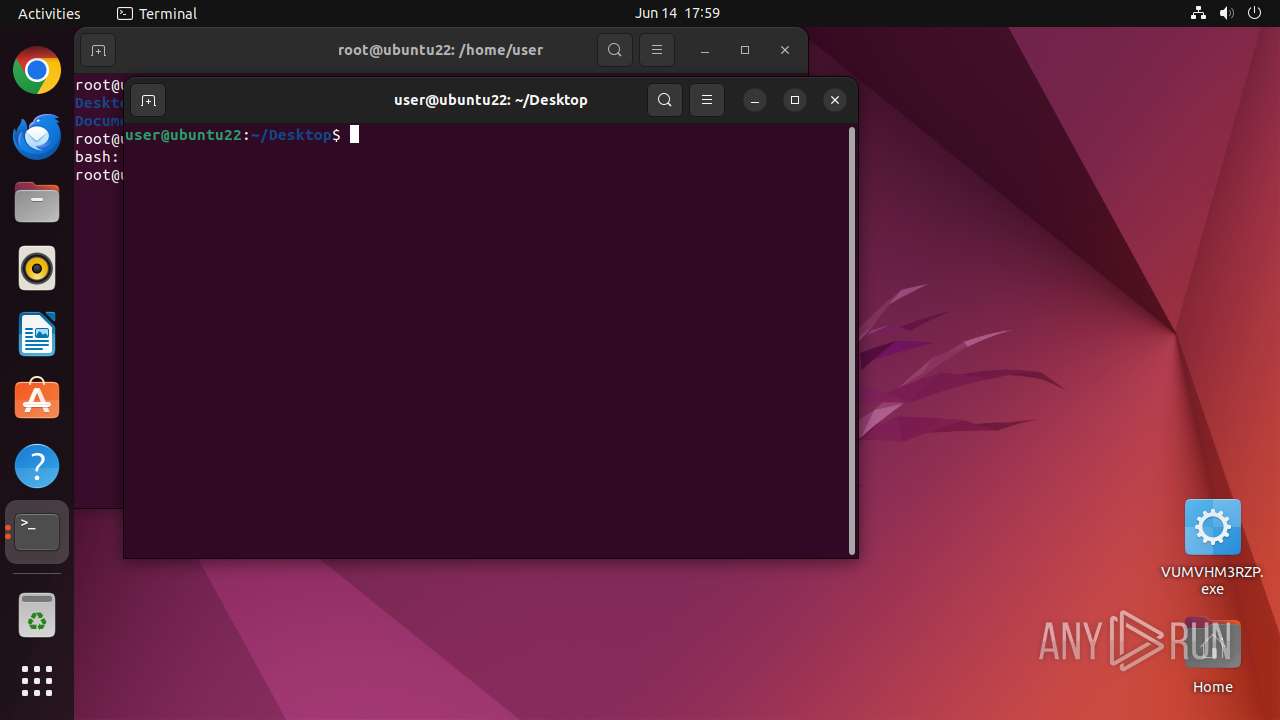
Task: Open hamburger menu in user@ubuntu22 terminal
Action: [707, 100]
